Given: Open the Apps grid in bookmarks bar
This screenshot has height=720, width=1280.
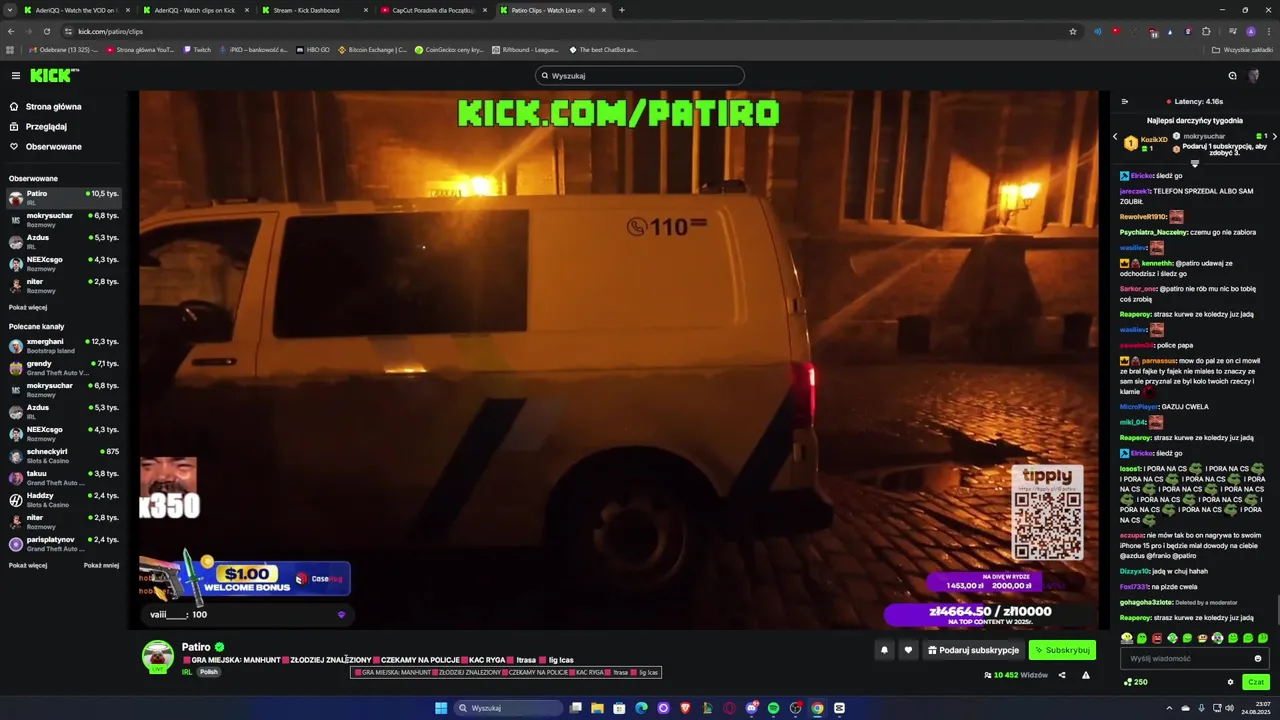Looking at the screenshot, I should coord(10,49).
